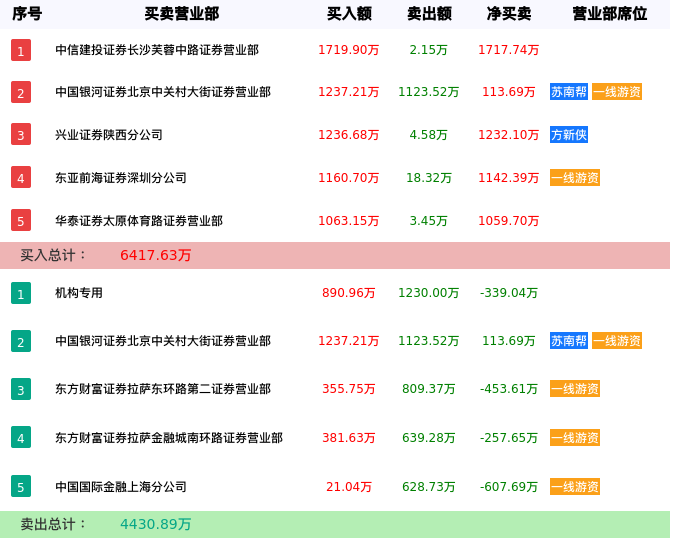676x540 pixels.
Task: Click red rank badge 5 beside 华泰证券
Action: point(21,220)
